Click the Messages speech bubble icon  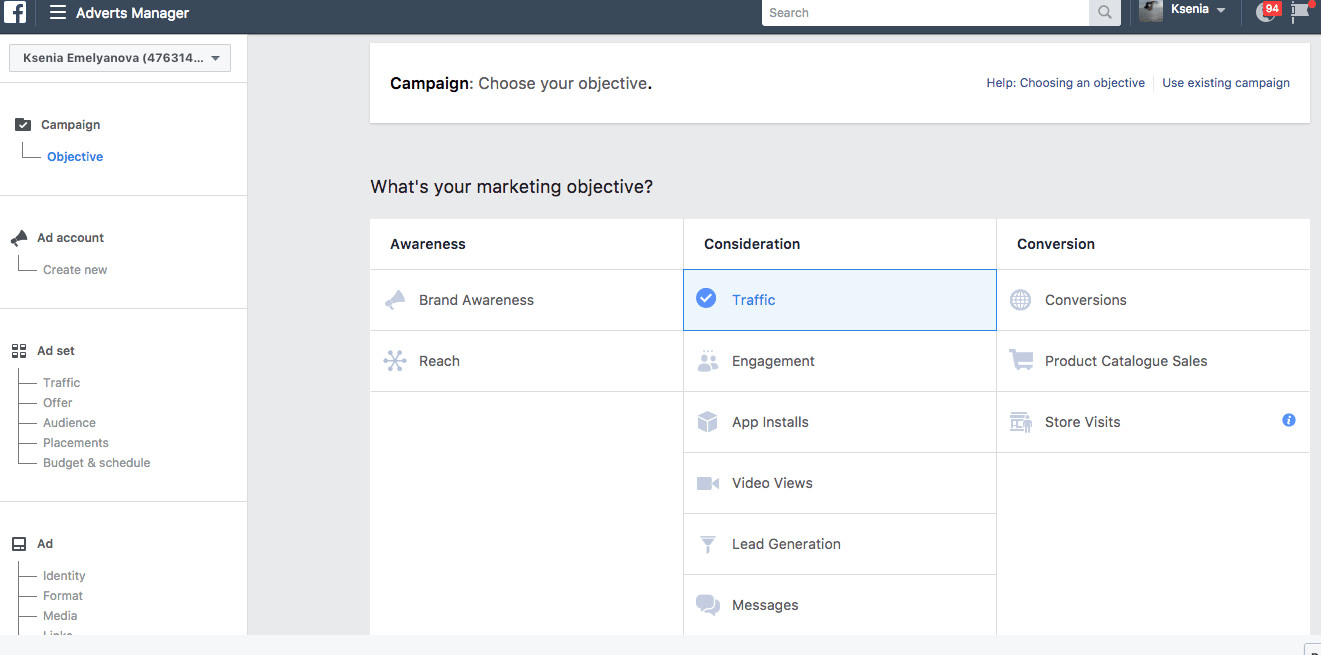(707, 604)
